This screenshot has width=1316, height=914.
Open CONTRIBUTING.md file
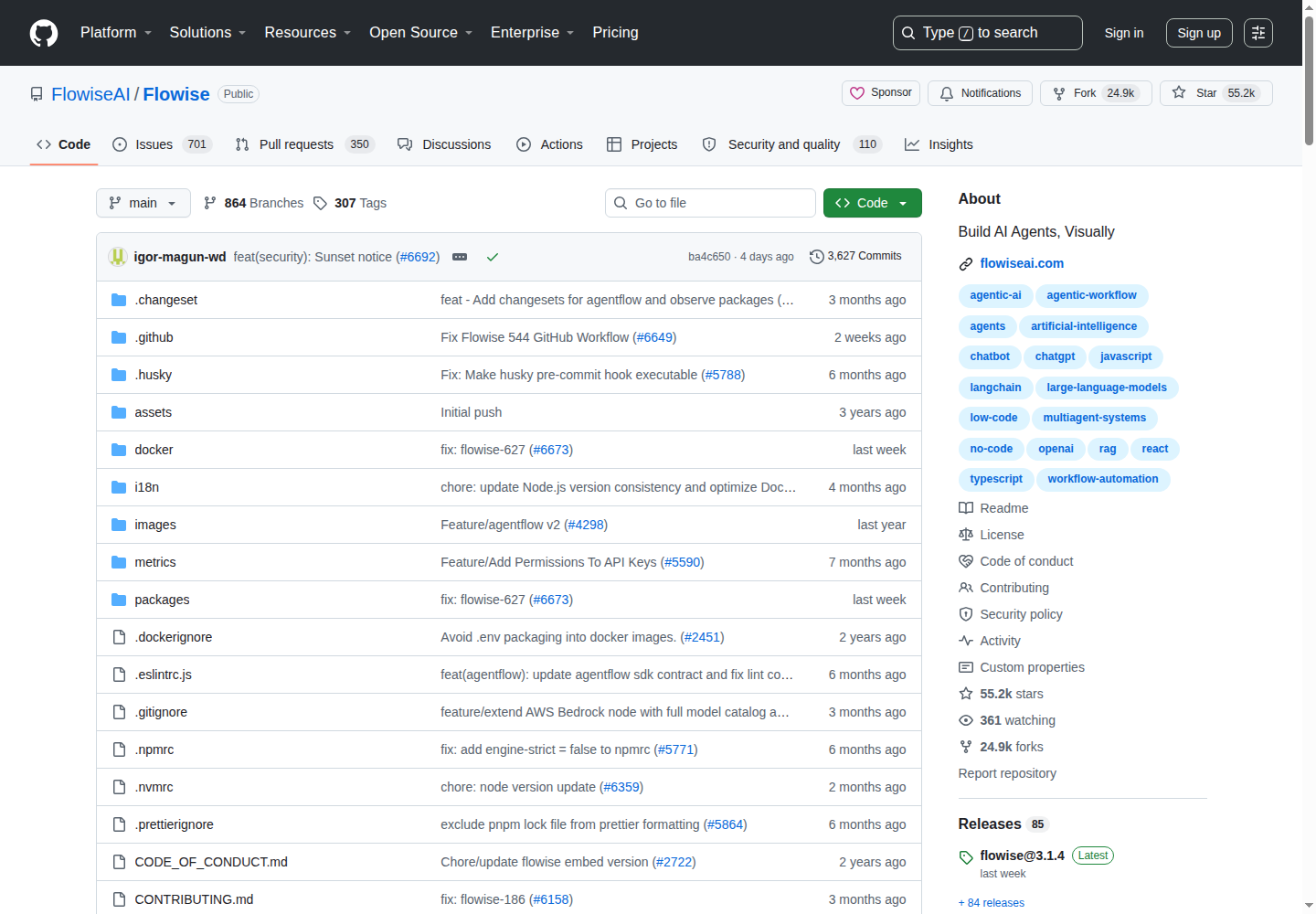pos(194,899)
